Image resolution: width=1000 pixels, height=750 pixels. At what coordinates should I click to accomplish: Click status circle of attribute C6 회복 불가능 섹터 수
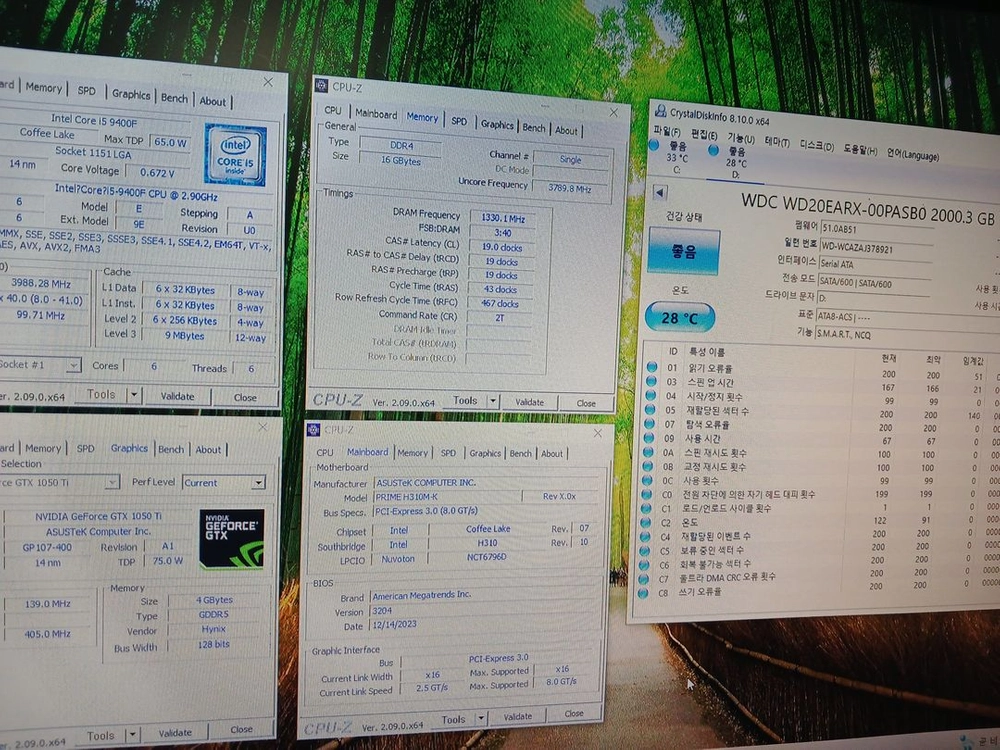(x=645, y=564)
